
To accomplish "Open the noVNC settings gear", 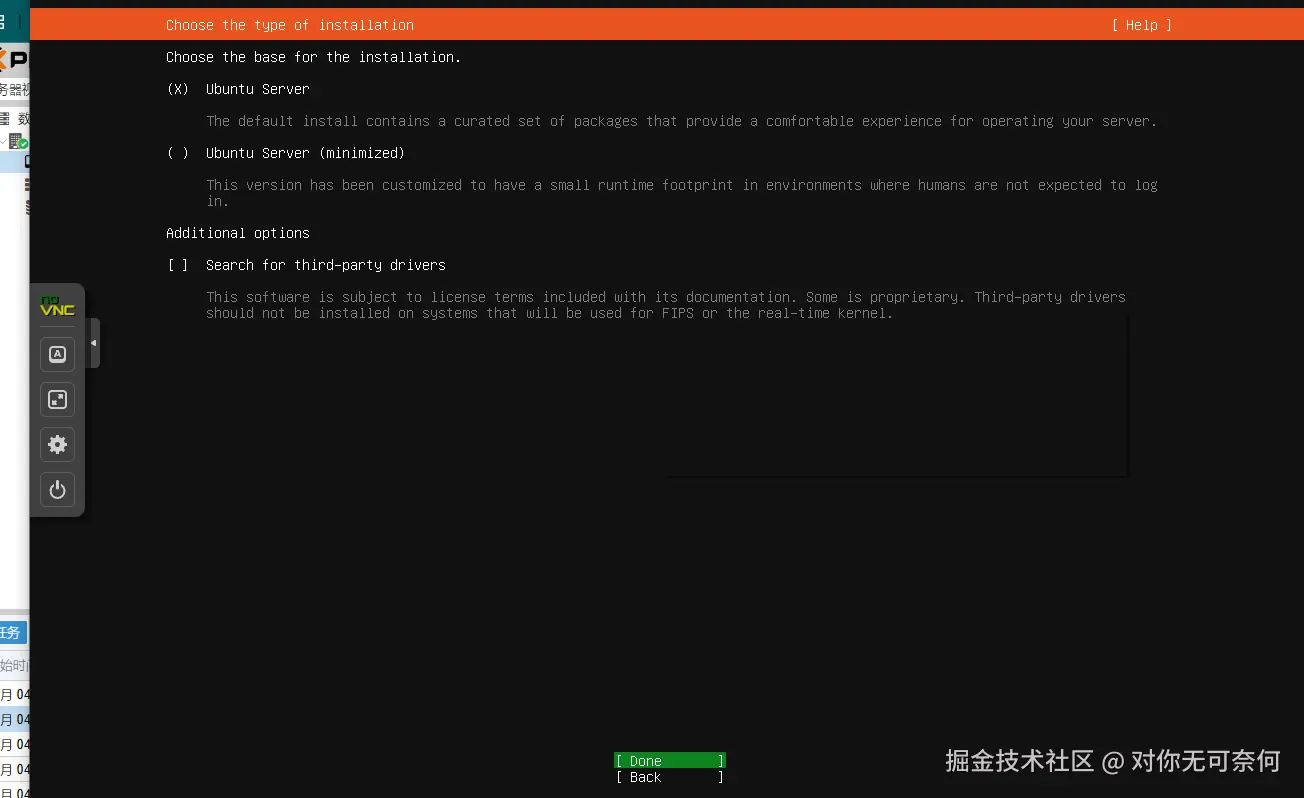I will point(57,444).
